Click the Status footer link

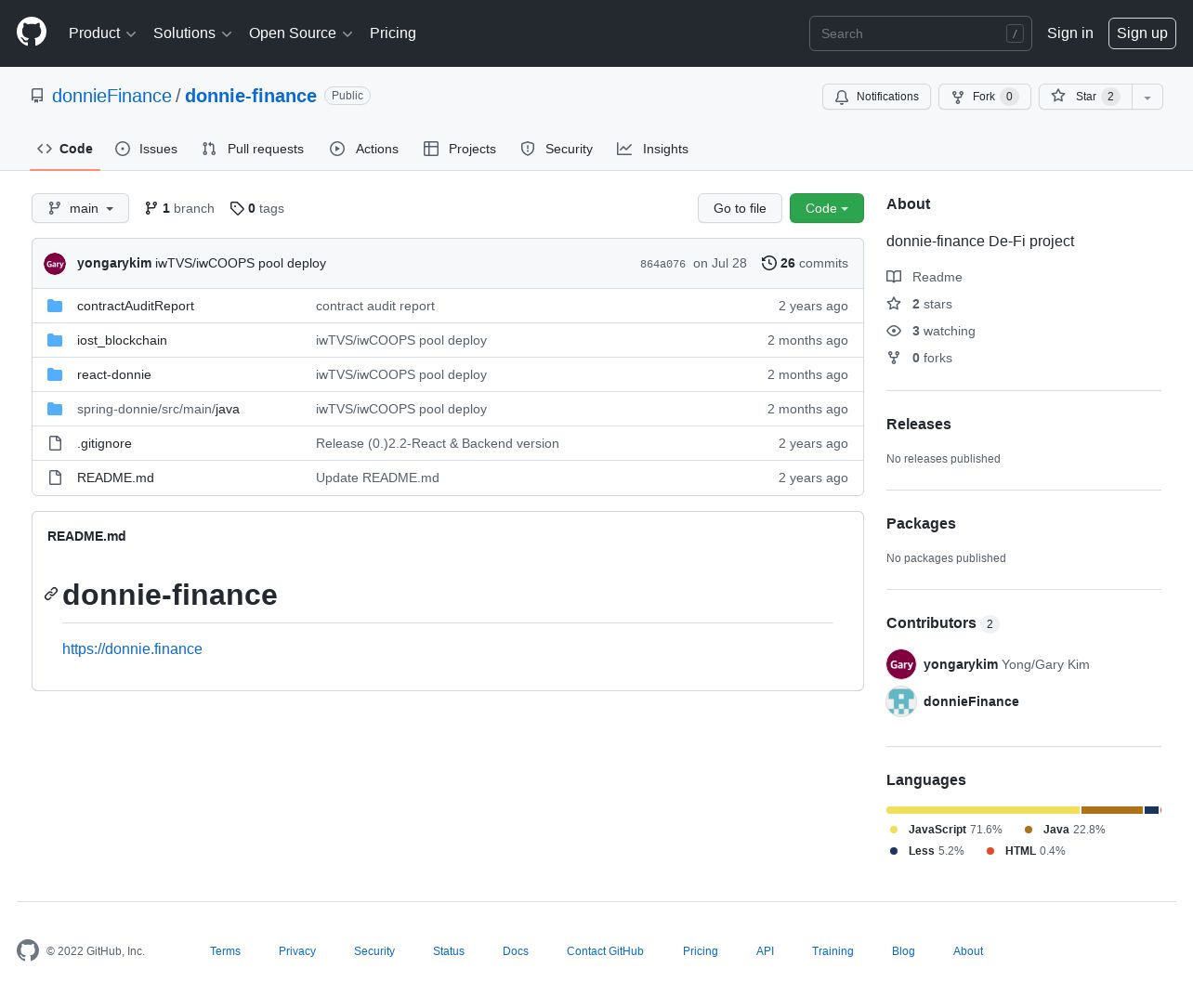pyautogui.click(x=449, y=950)
